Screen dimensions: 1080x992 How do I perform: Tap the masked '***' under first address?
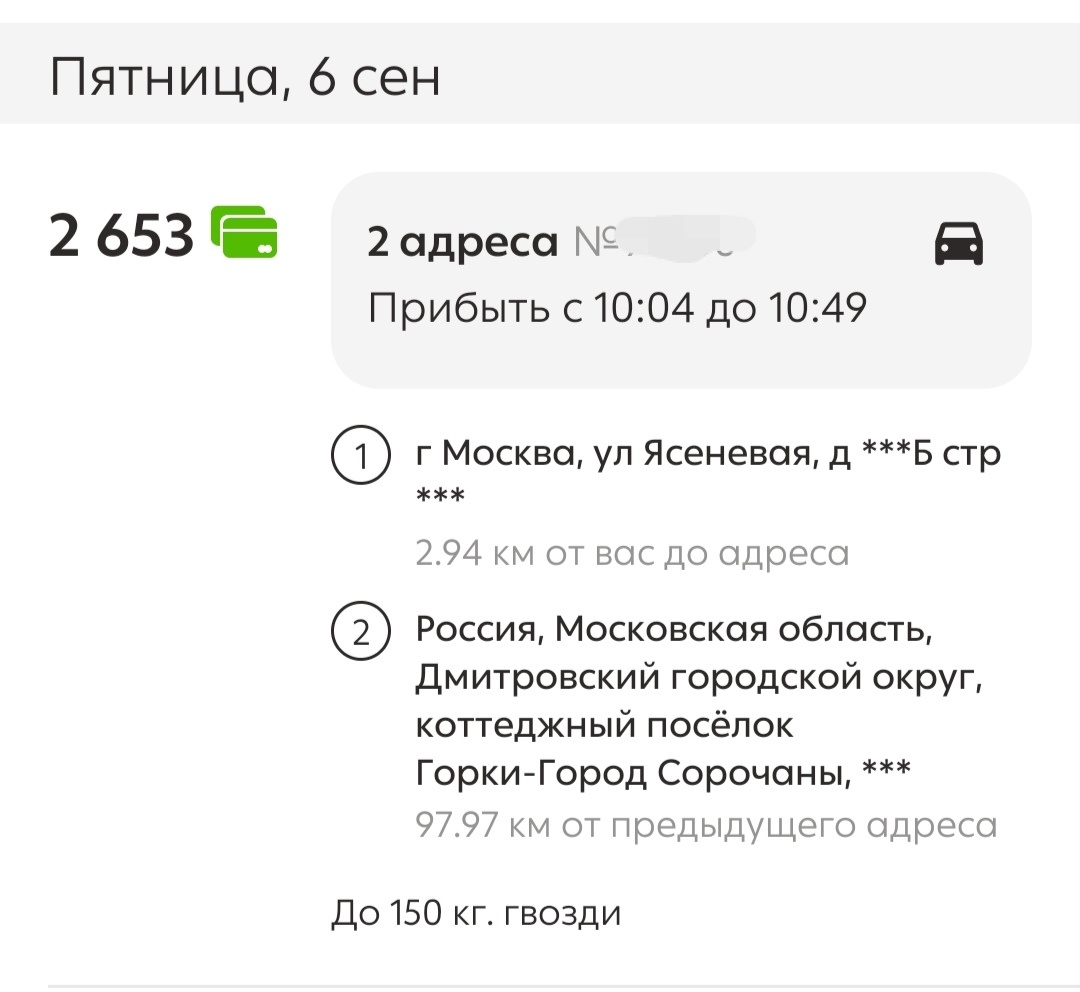point(441,496)
